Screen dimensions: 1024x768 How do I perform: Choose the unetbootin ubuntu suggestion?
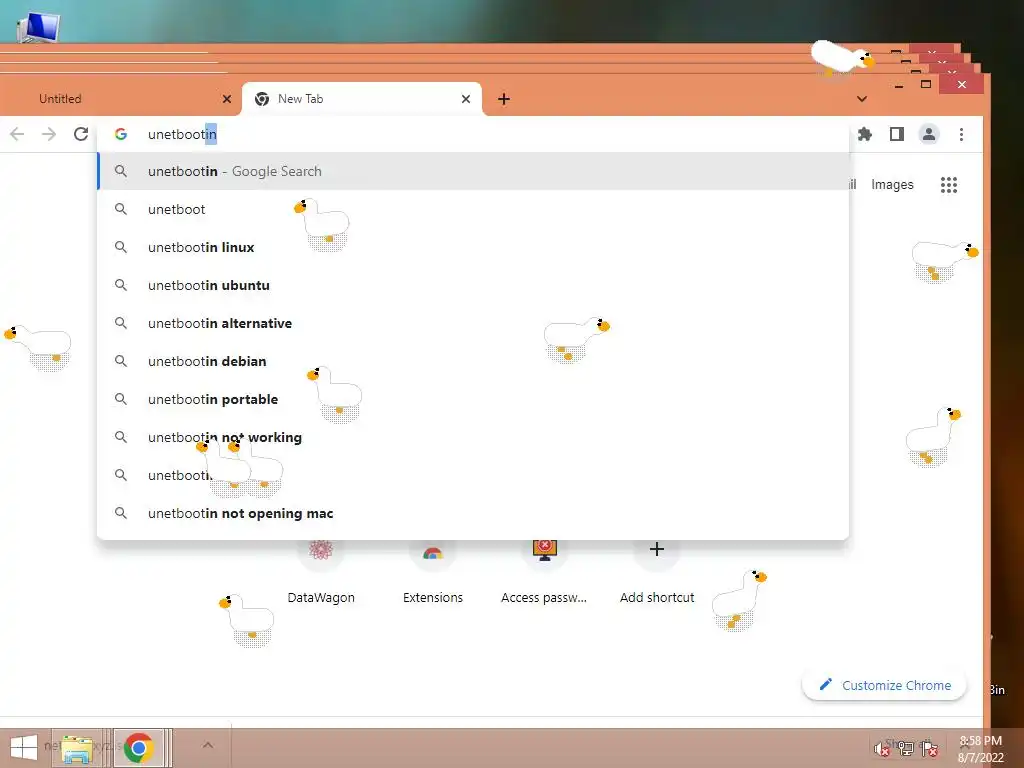[x=473, y=285]
